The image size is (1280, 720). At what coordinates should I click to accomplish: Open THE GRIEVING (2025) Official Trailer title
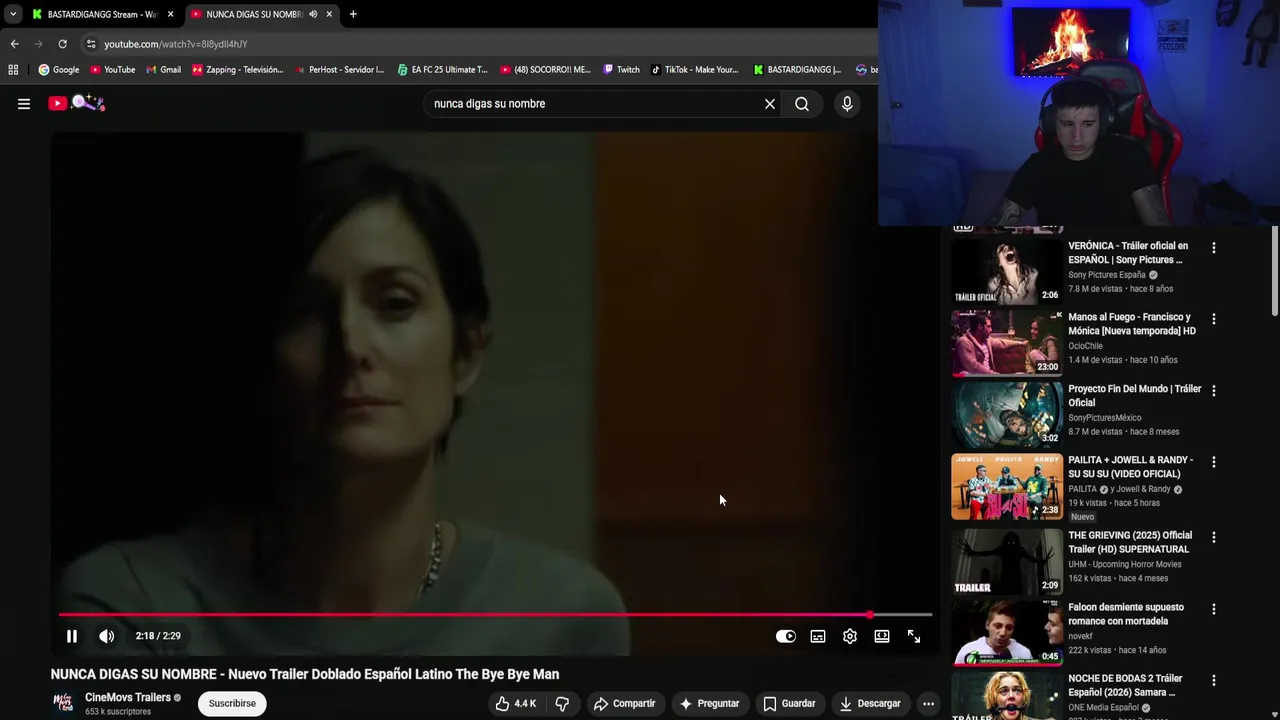(1130, 542)
